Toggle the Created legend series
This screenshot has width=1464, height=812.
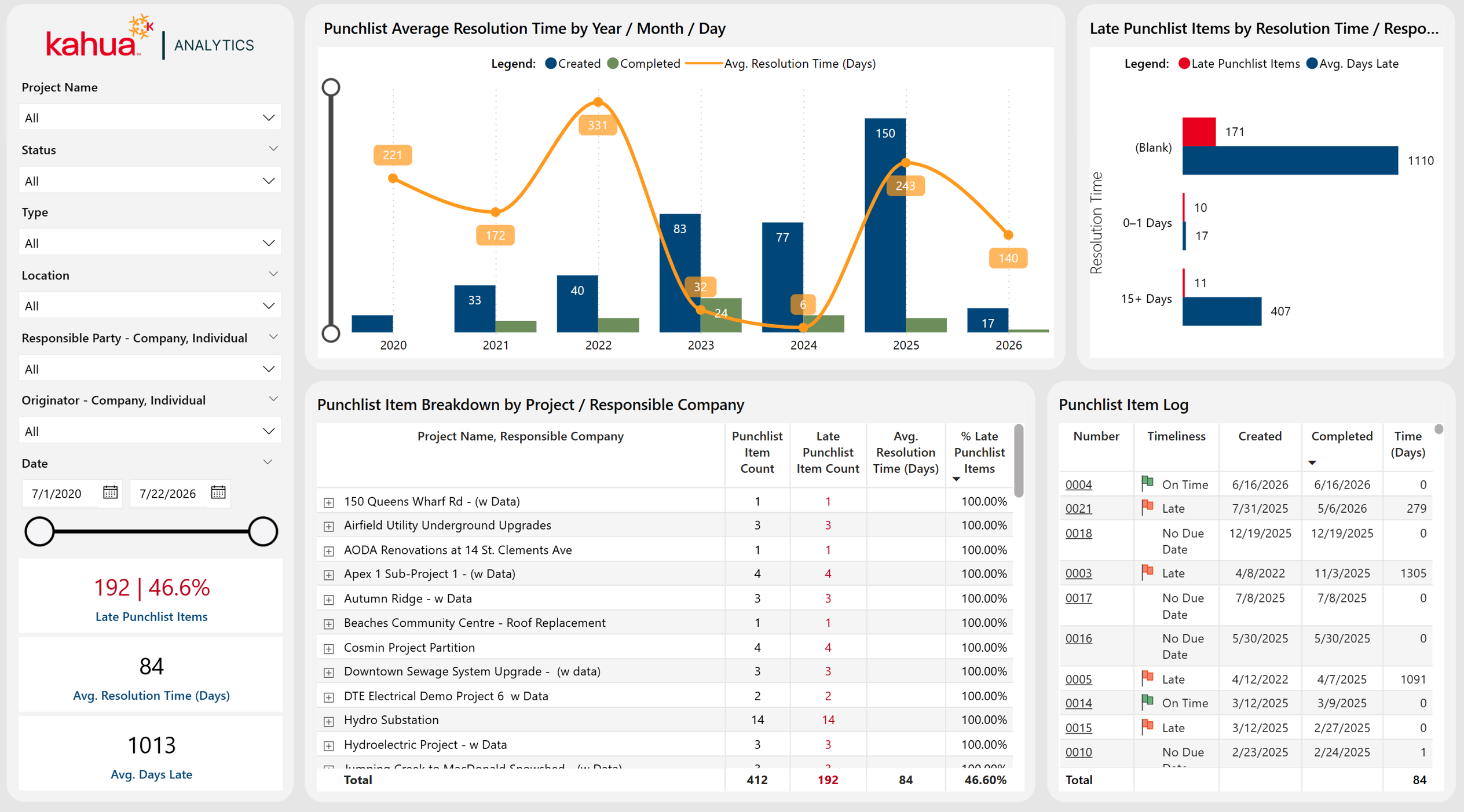(572, 64)
